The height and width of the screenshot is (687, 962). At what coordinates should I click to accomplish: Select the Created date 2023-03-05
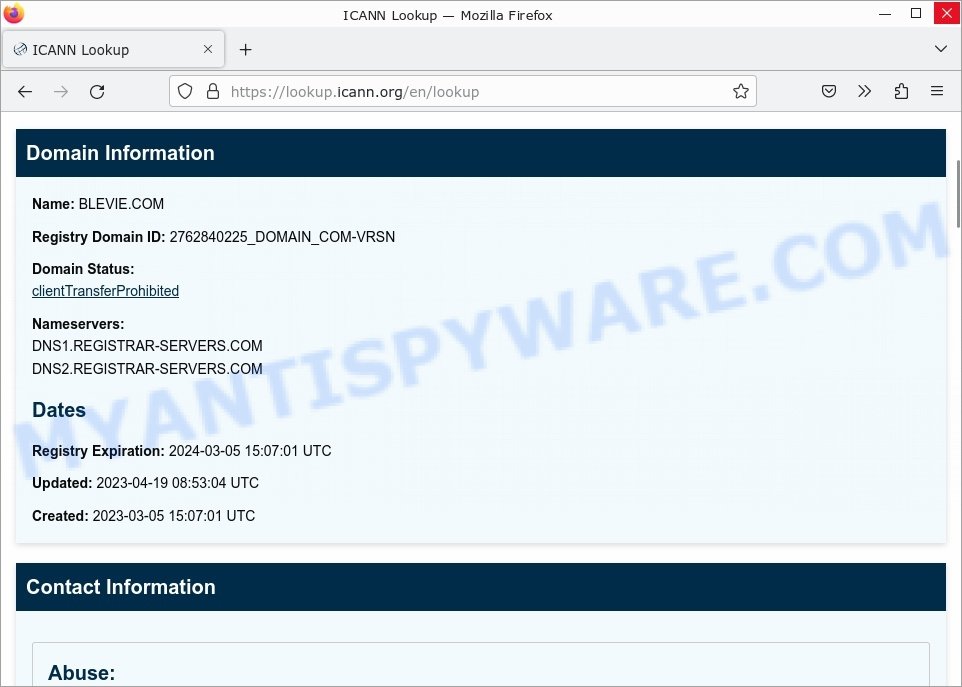click(128, 516)
